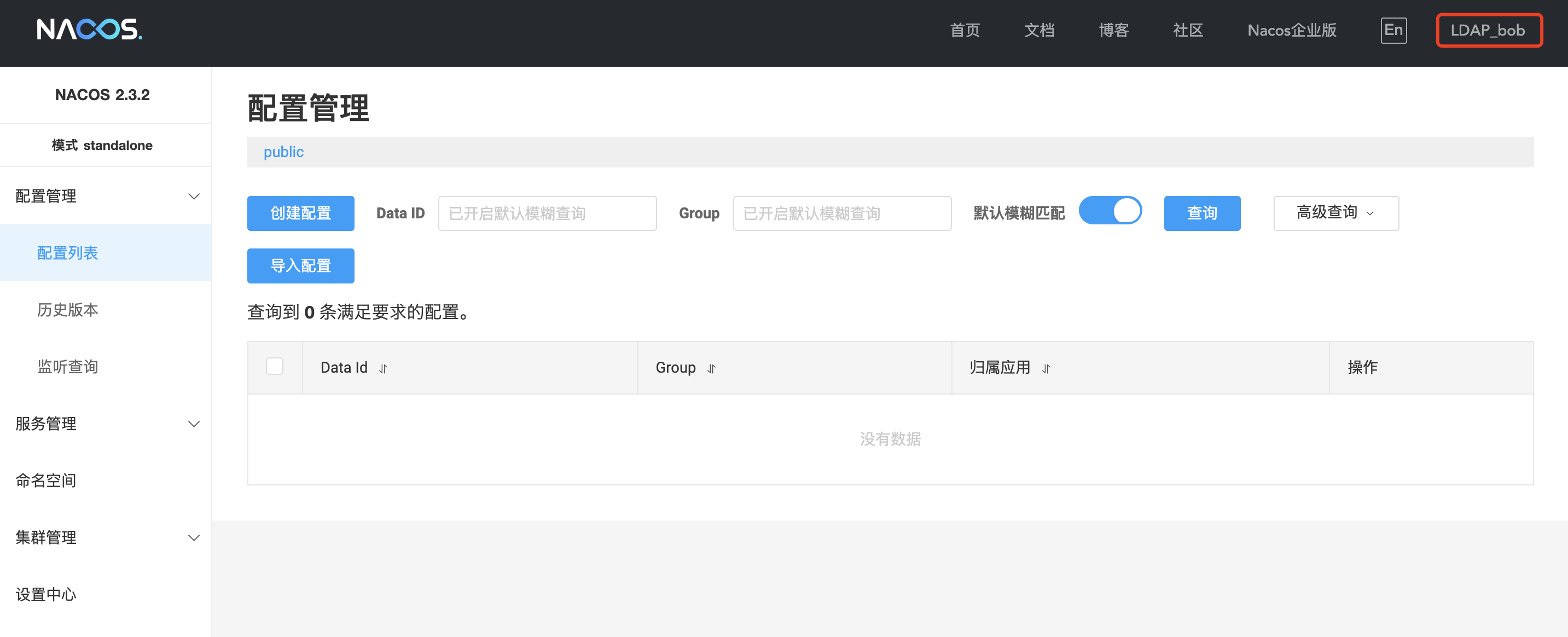Click the 导入配置 button

tap(300, 265)
